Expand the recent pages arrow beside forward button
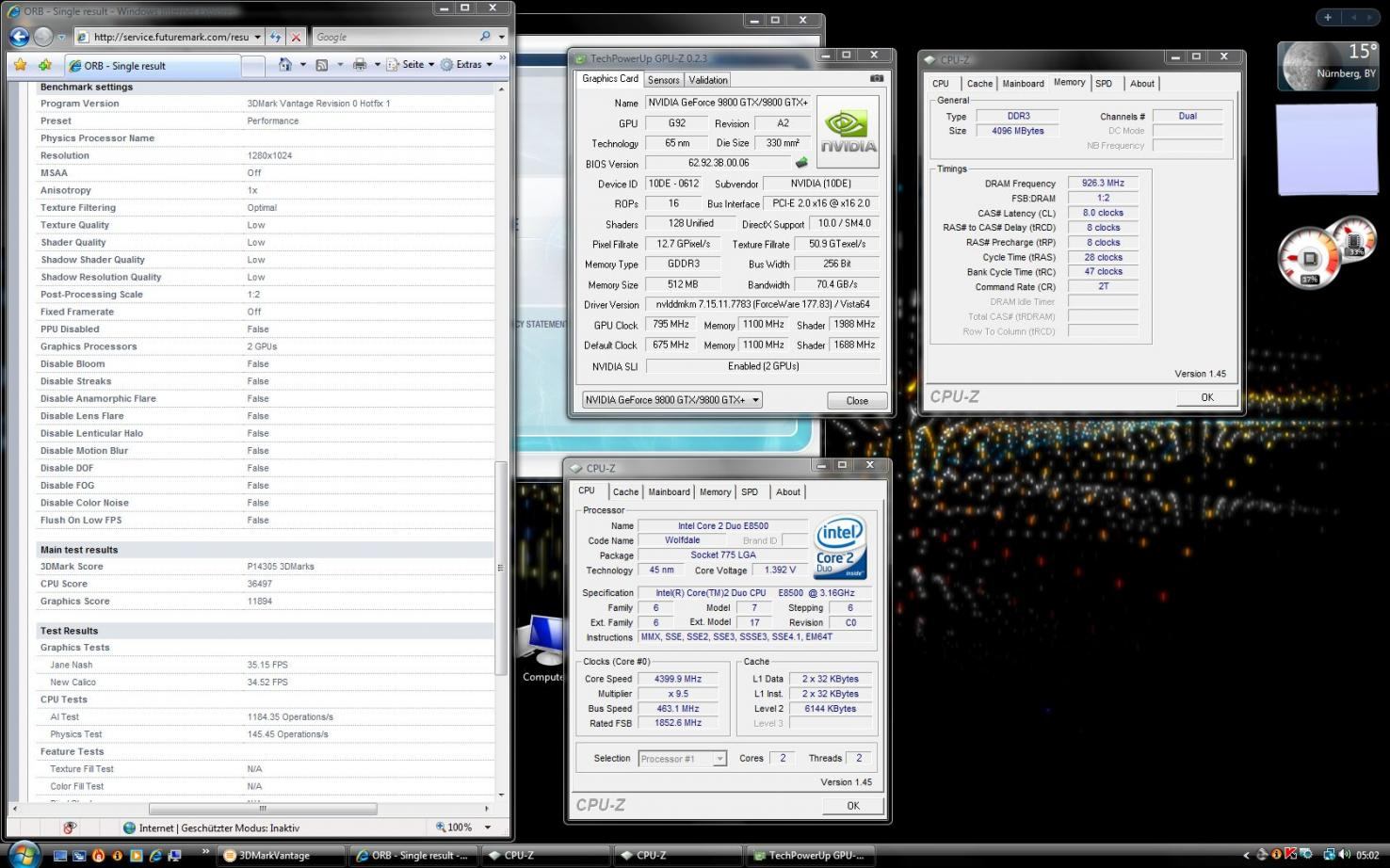The width and height of the screenshot is (1390, 868). [x=61, y=38]
